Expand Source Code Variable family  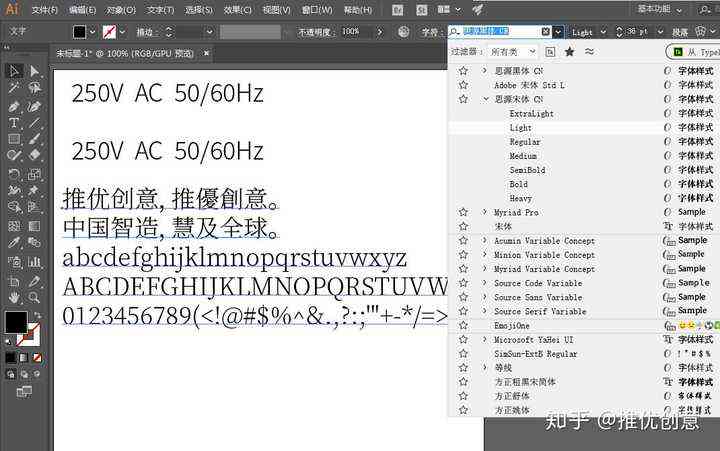coord(485,283)
